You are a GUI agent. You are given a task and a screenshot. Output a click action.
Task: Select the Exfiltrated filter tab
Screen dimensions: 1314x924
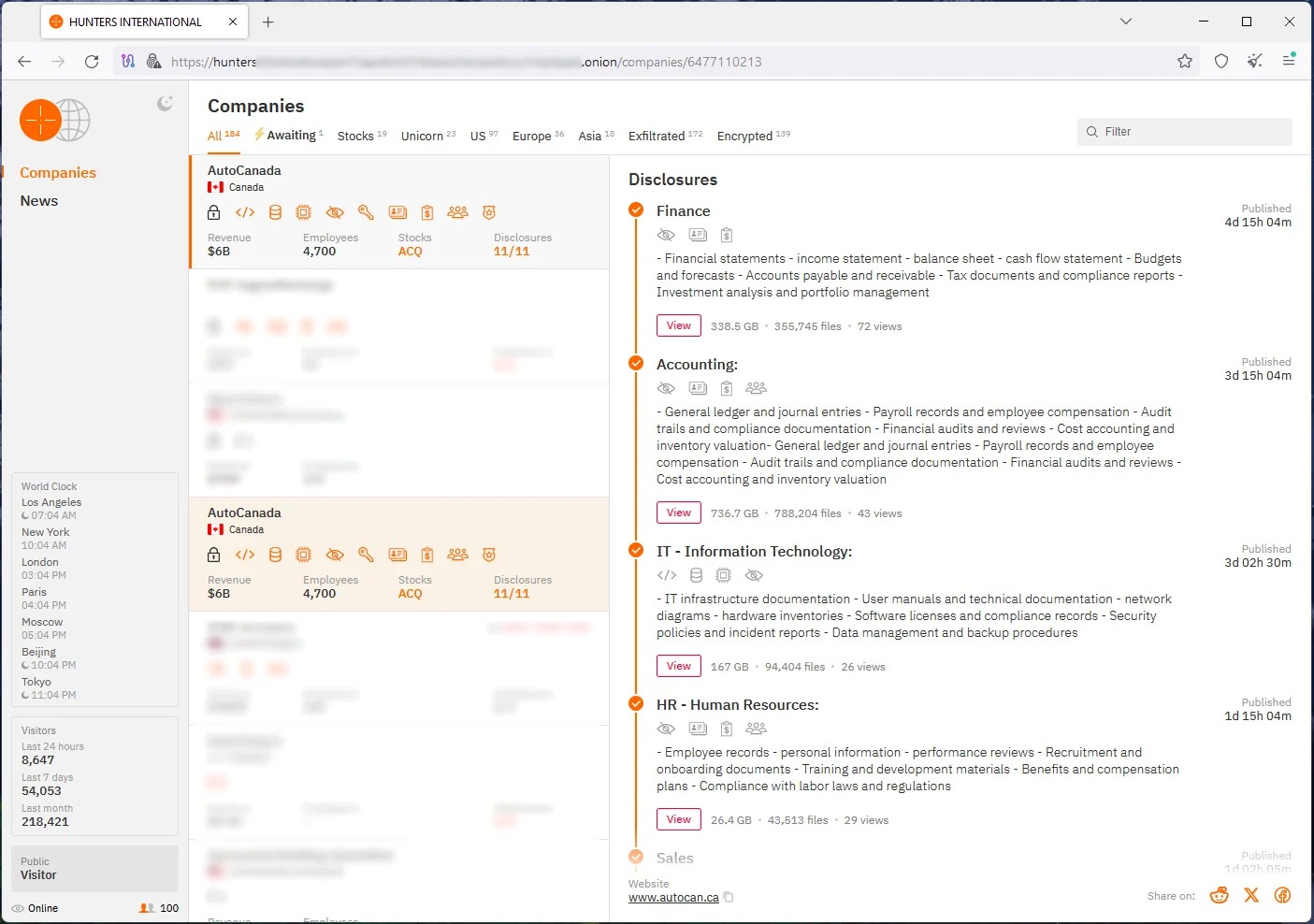657,137
